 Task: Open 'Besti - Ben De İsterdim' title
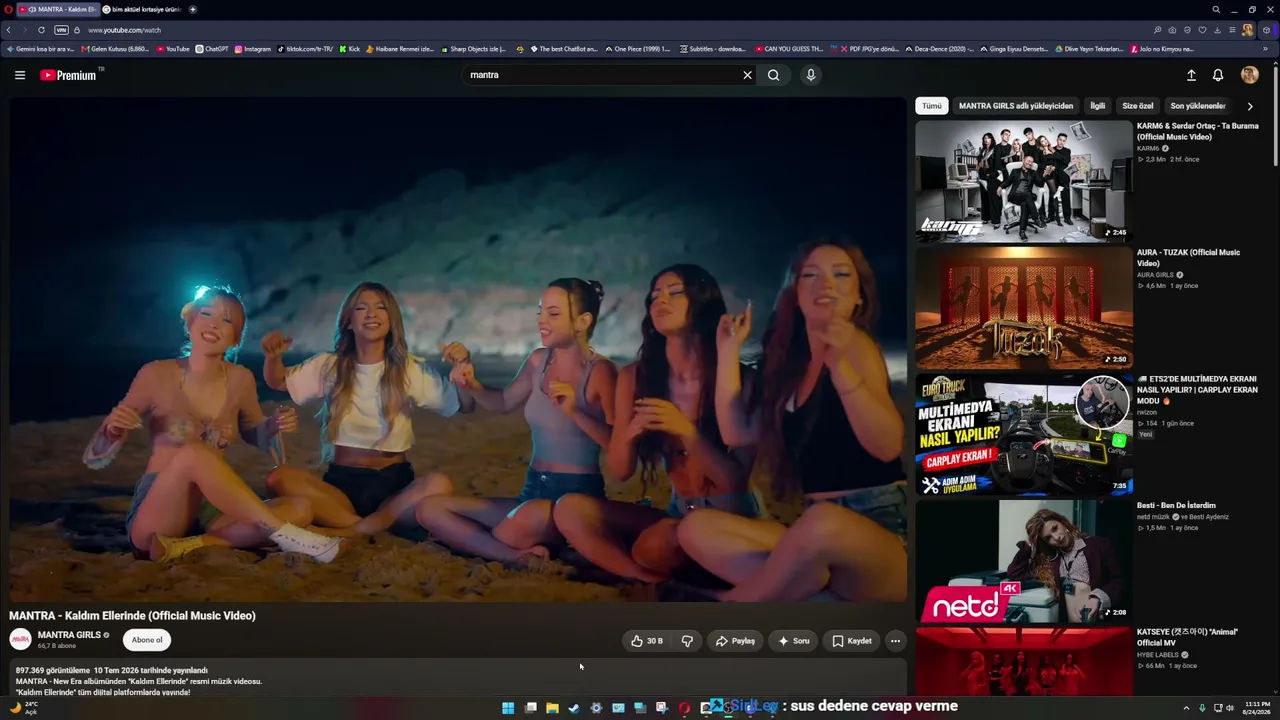(x=1176, y=506)
